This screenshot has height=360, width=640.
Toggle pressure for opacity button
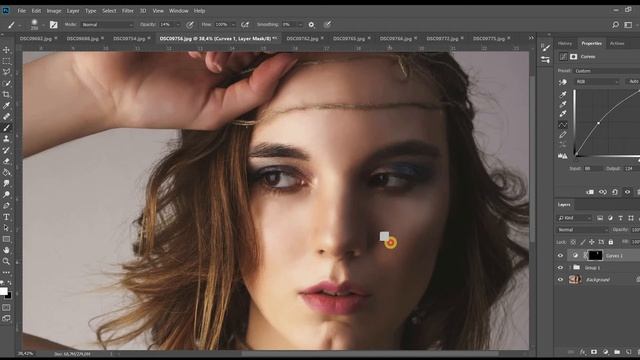coord(190,25)
